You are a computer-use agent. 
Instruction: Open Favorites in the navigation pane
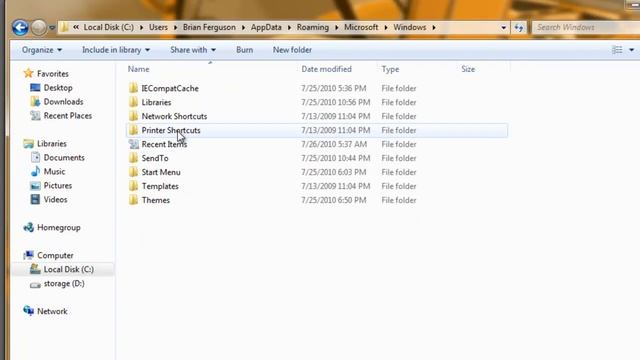[53, 74]
